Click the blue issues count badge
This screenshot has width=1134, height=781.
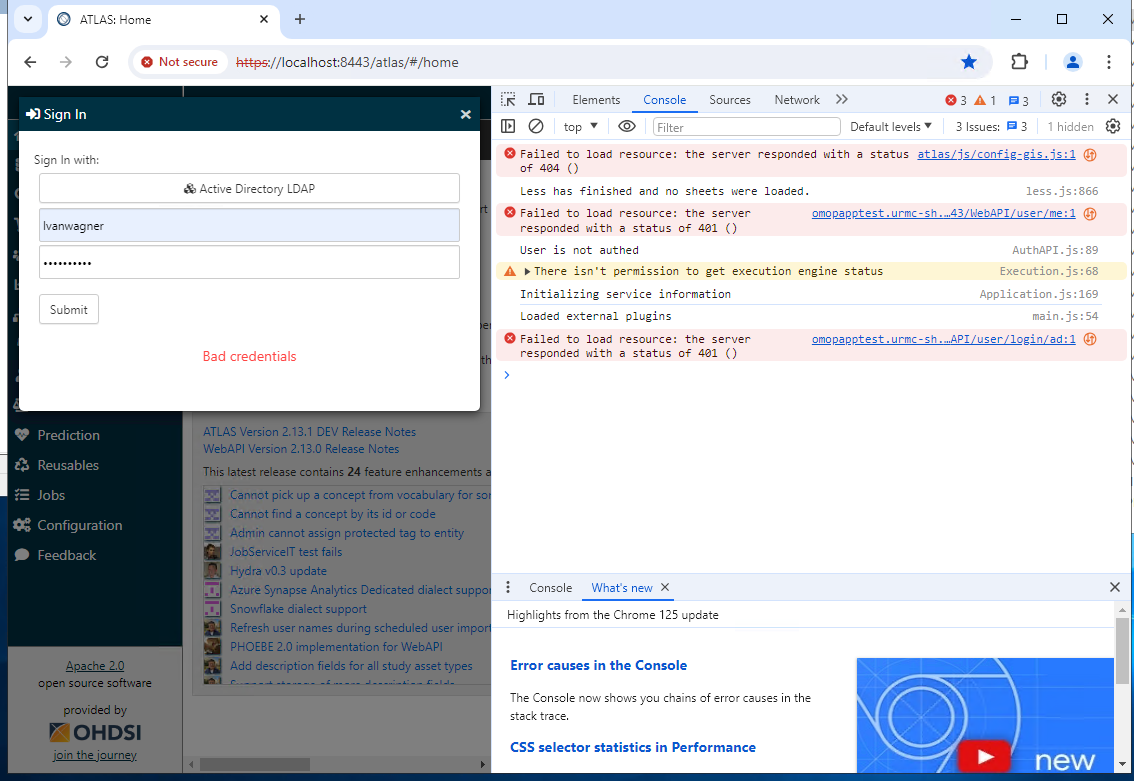1018,101
